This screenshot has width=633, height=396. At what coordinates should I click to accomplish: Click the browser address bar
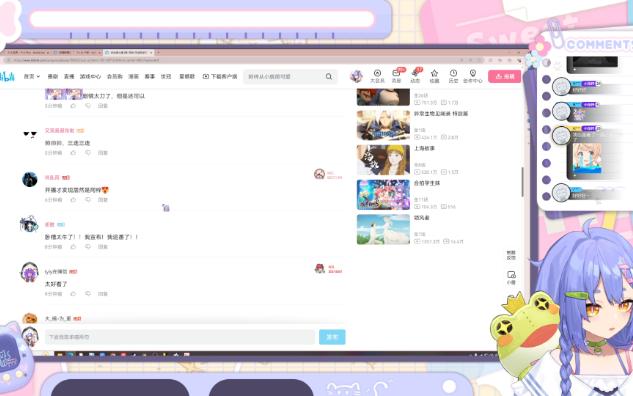[x=242, y=60]
